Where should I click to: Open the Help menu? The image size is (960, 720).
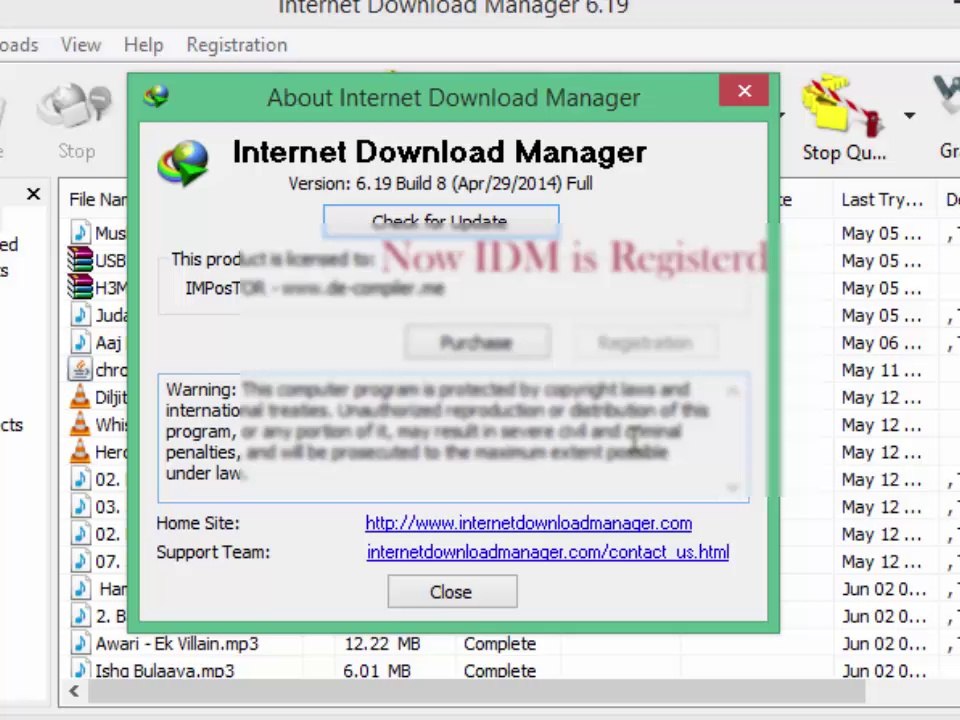tap(143, 45)
